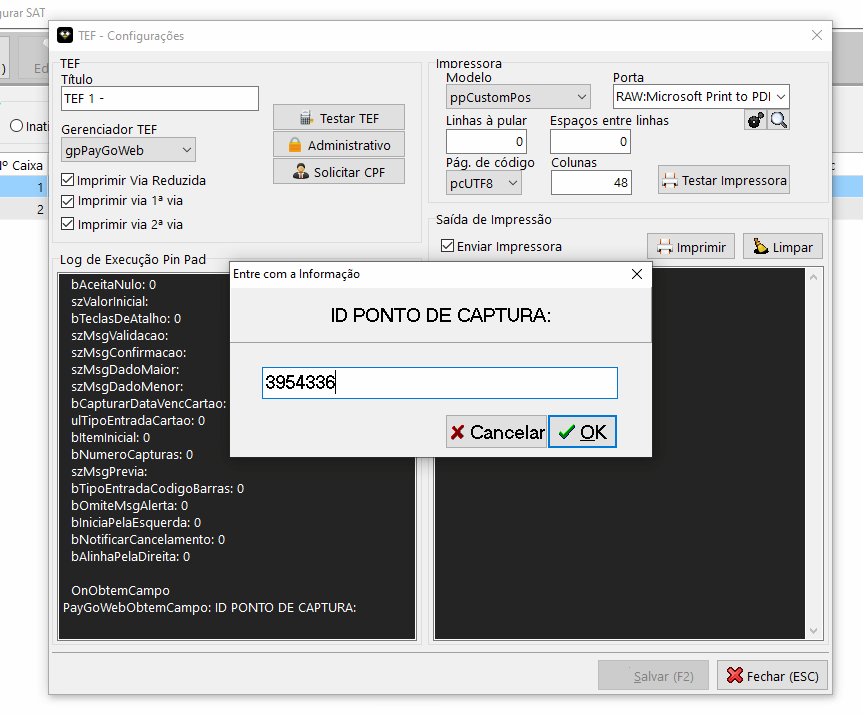Click the Nº Caixa column header
This screenshot has width=863, height=714.
point(22,165)
